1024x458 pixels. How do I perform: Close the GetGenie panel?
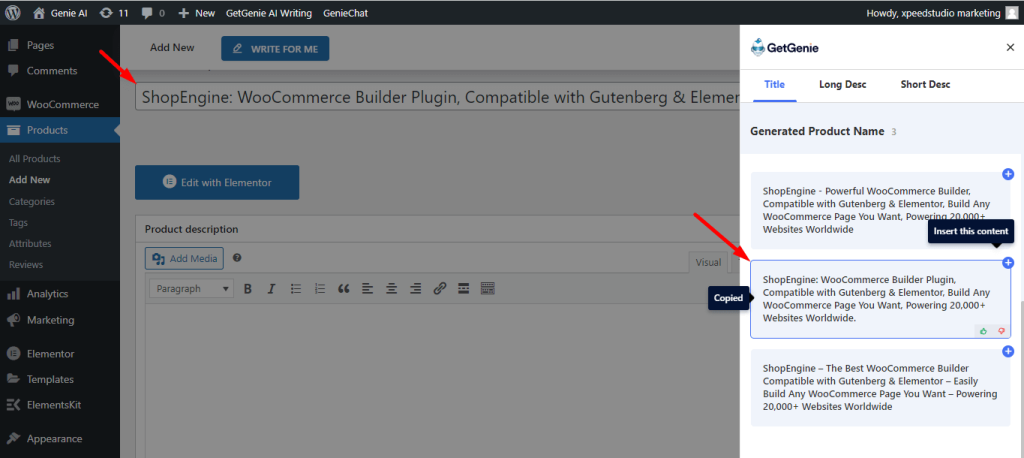(x=1010, y=47)
